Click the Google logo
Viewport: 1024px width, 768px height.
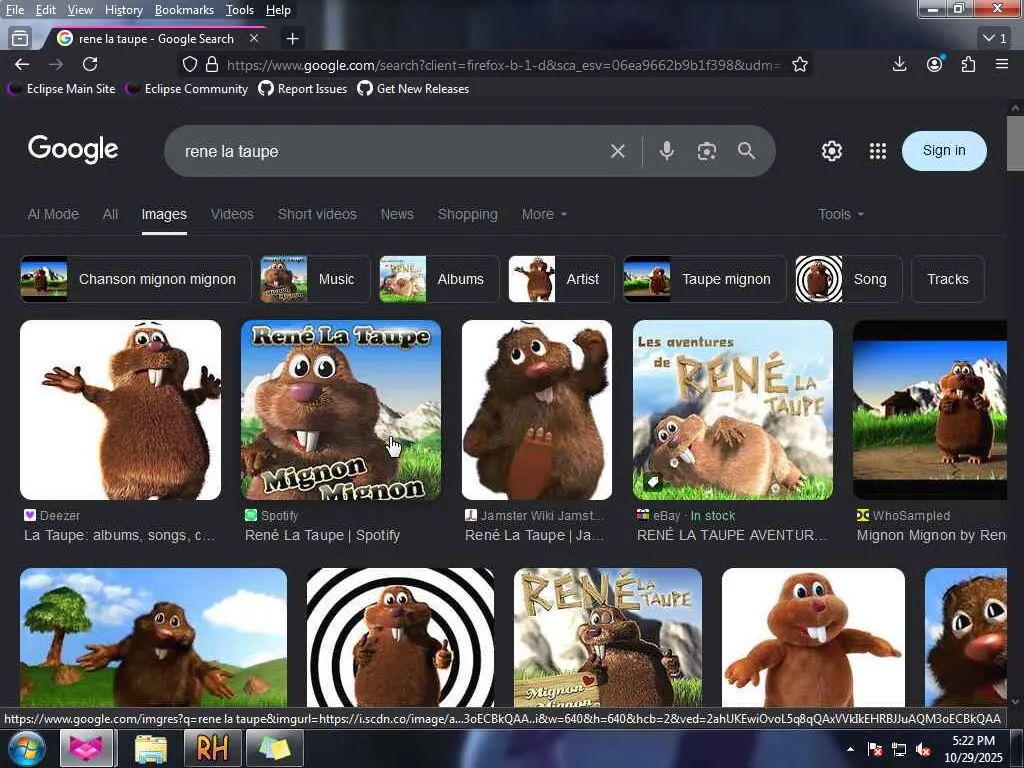point(73,150)
